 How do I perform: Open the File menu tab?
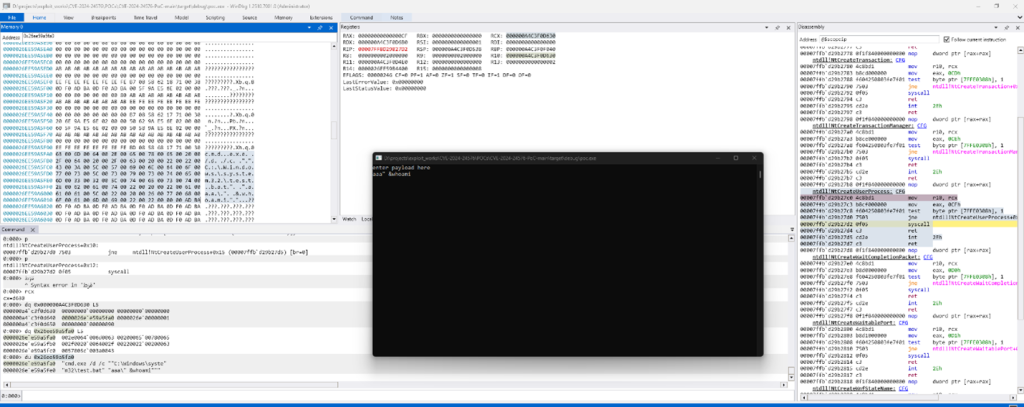12,18
